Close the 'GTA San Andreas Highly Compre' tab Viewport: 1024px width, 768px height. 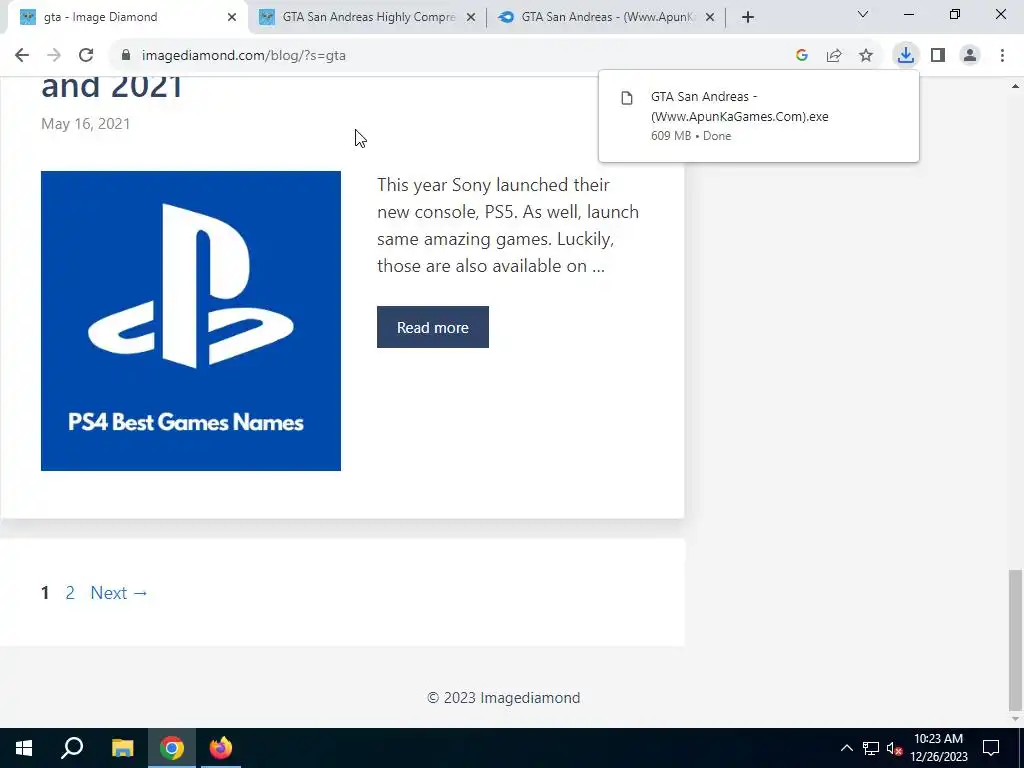click(x=471, y=18)
